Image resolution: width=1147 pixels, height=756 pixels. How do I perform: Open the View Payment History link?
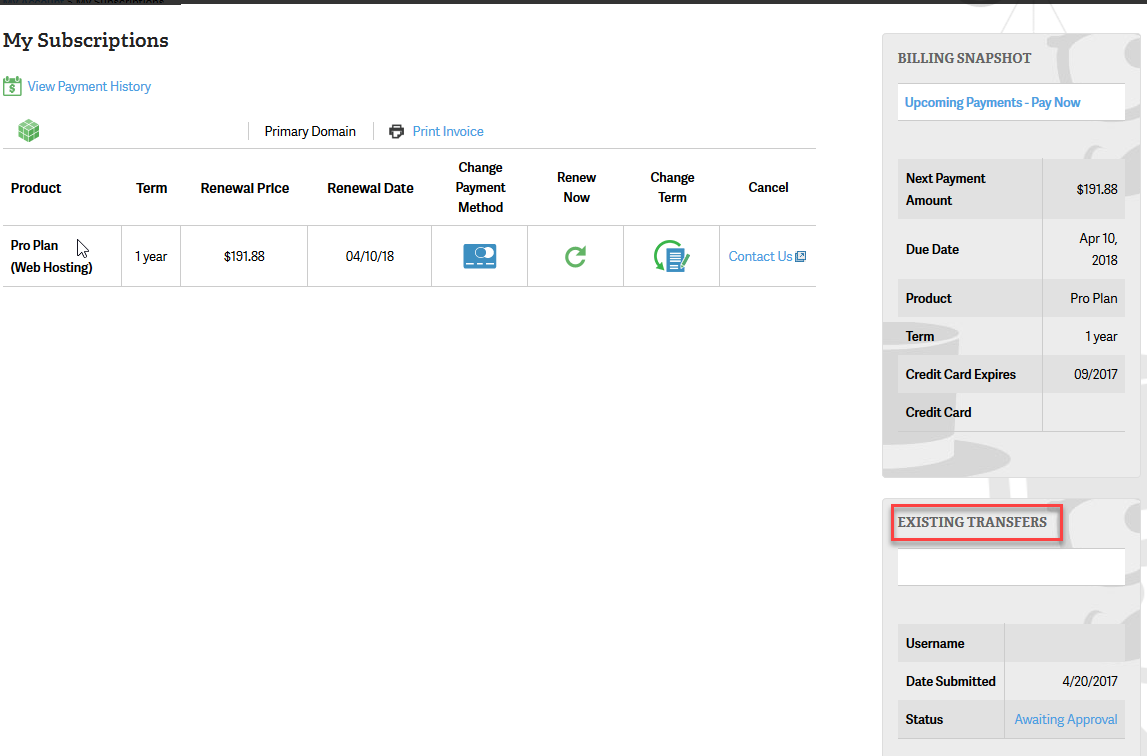click(x=89, y=86)
